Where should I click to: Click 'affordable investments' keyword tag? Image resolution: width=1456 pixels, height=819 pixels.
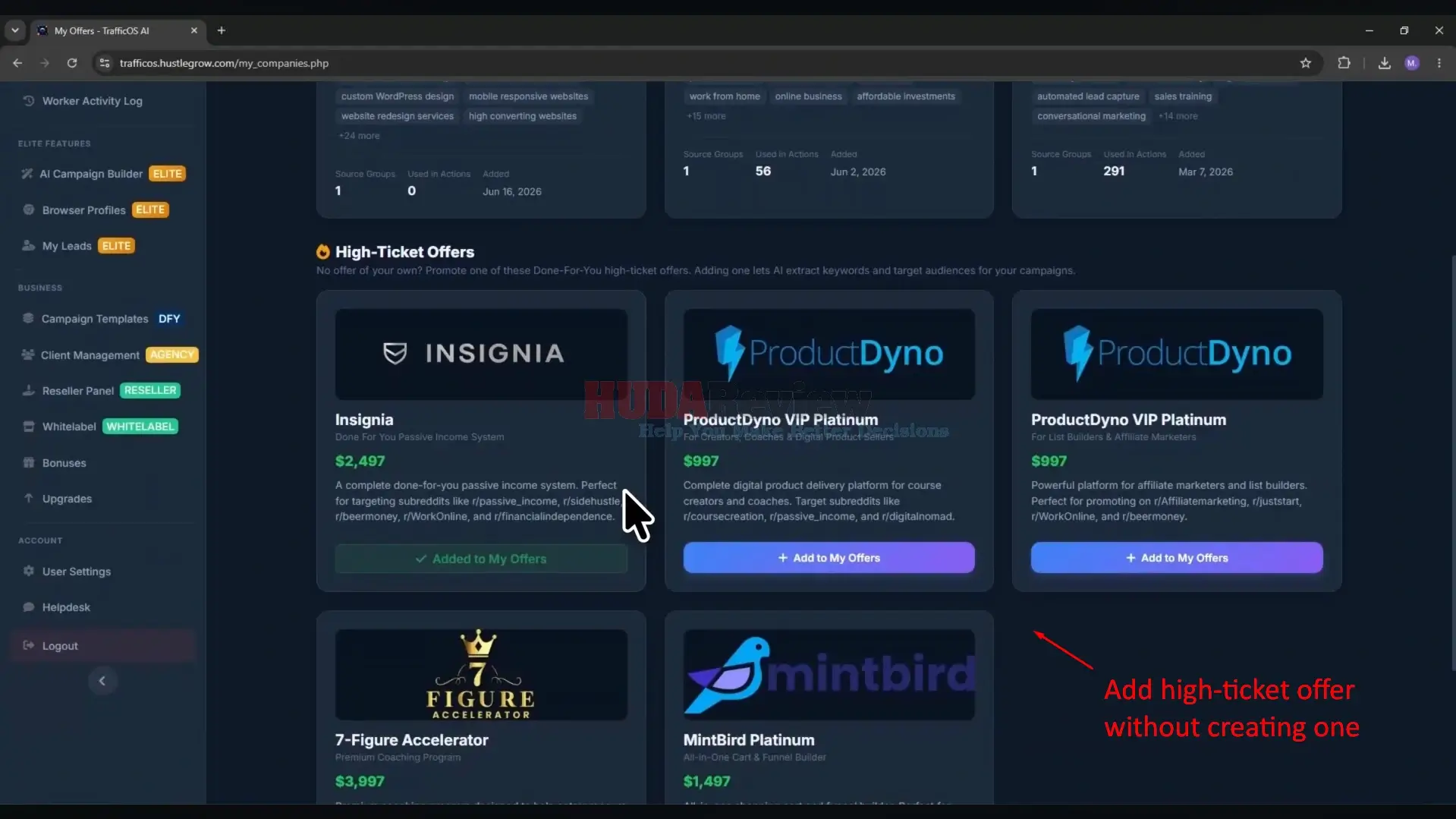(x=906, y=96)
